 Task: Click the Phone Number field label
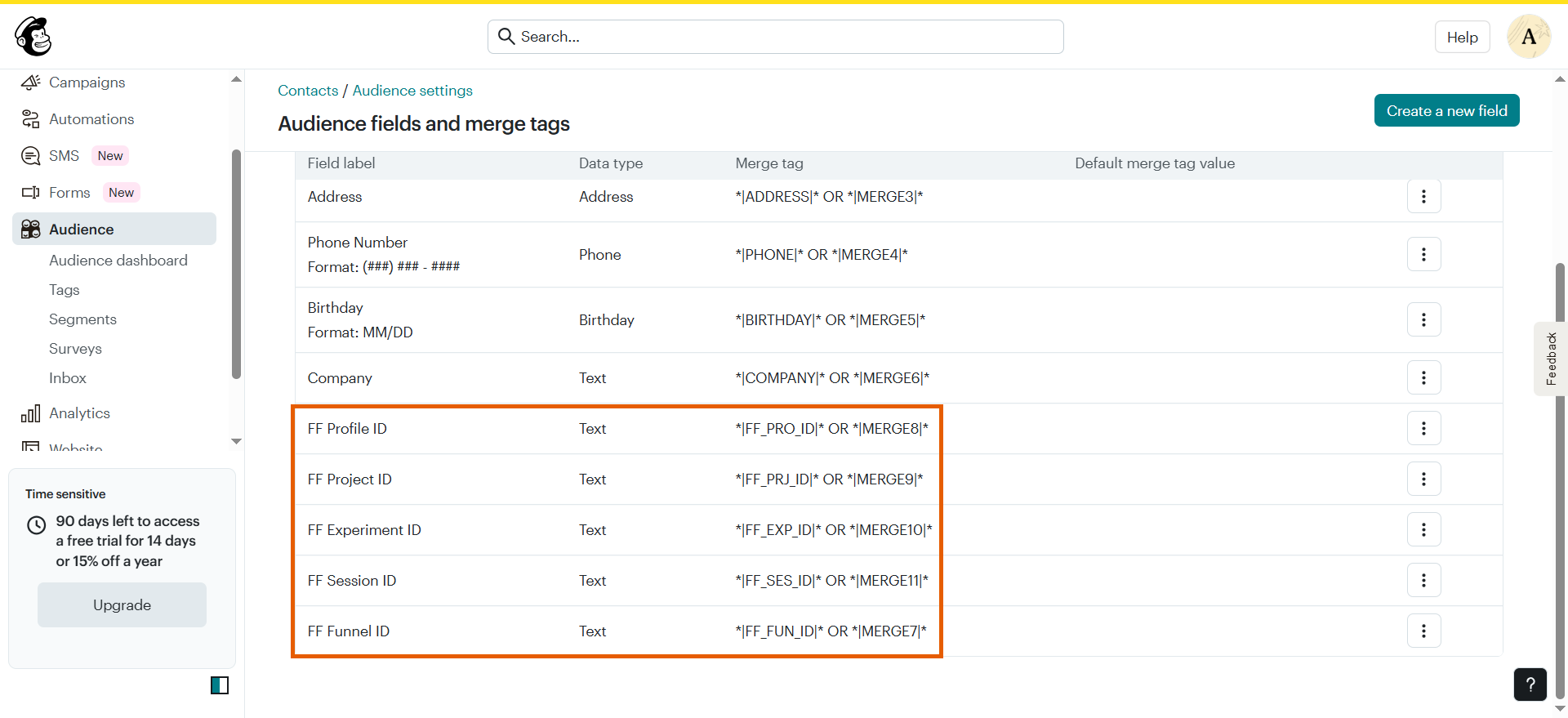(x=358, y=243)
